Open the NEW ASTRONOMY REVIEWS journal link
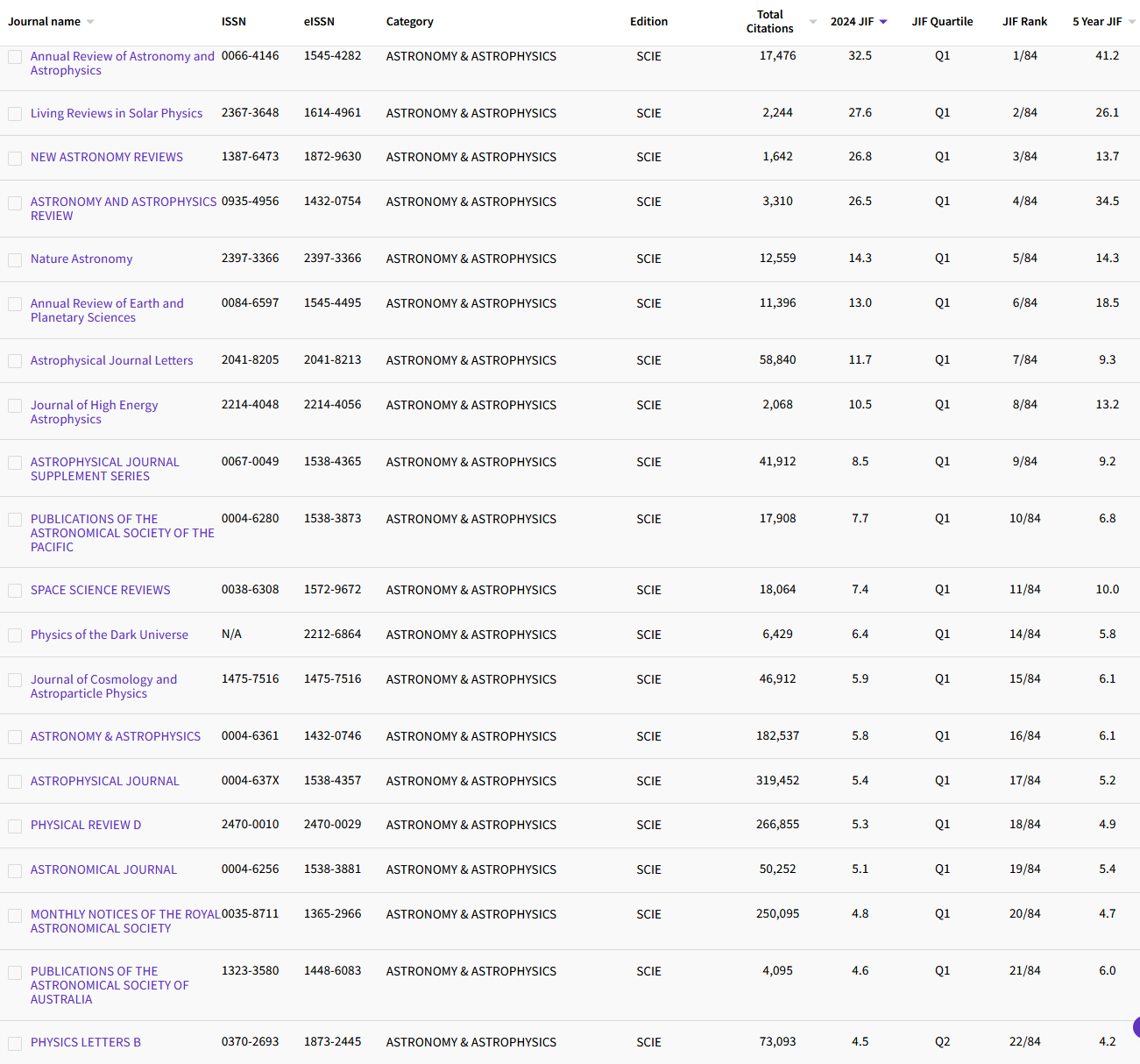Image resolution: width=1140 pixels, height=1064 pixels. (107, 157)
